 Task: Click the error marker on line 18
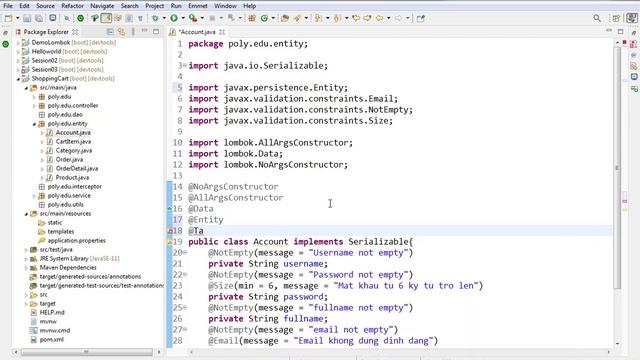pyautogui.click(x=170, y=231)
